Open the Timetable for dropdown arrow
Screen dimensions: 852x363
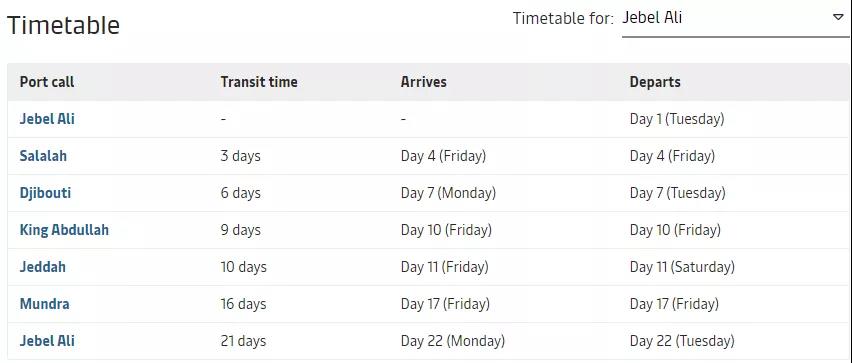838,17
